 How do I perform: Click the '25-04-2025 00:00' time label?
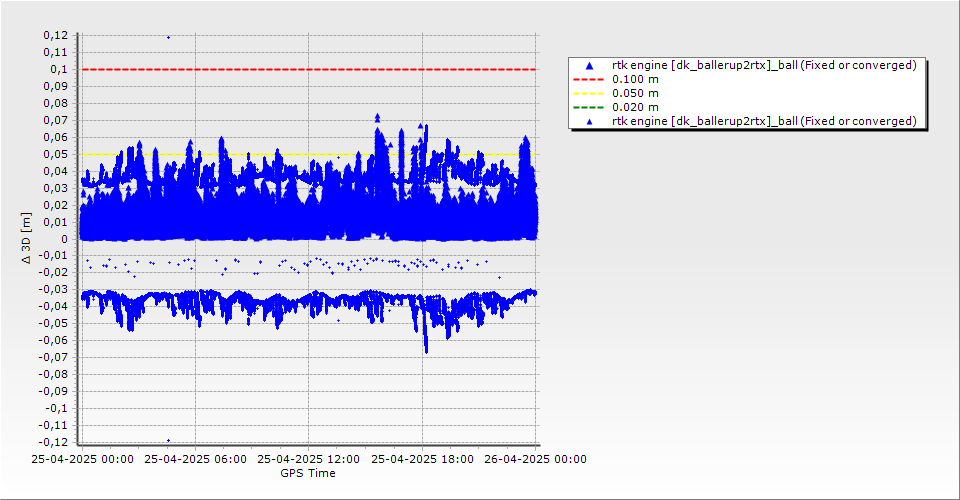(x=83, y=459)
